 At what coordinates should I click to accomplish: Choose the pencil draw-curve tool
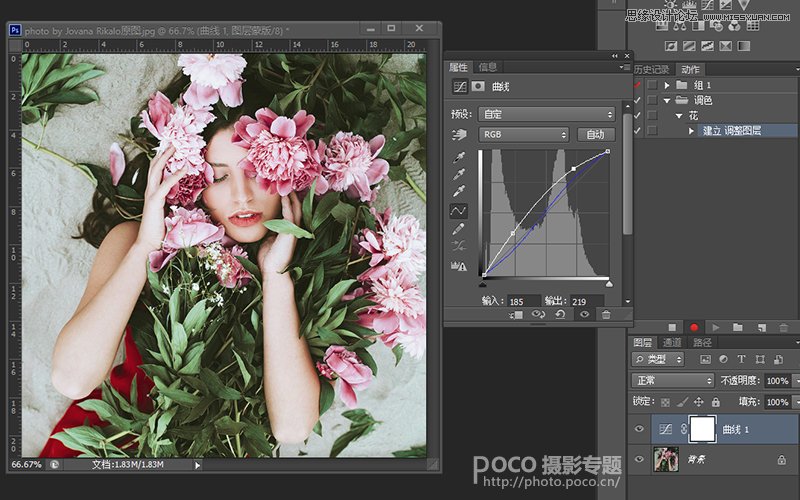459,229
